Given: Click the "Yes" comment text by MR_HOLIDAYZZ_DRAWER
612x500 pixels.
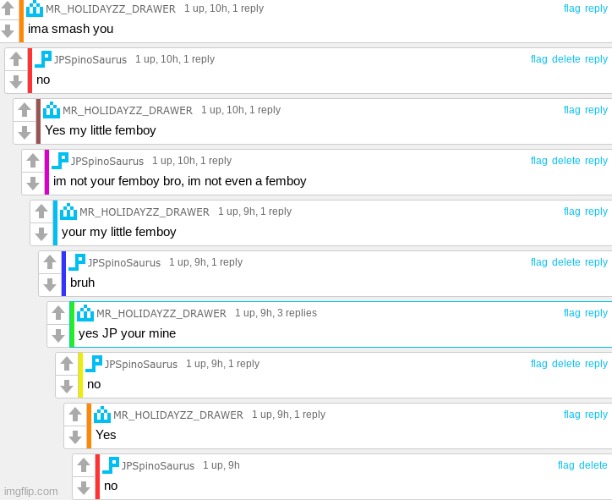Looking at the screenshot, I should pos(106,435).
